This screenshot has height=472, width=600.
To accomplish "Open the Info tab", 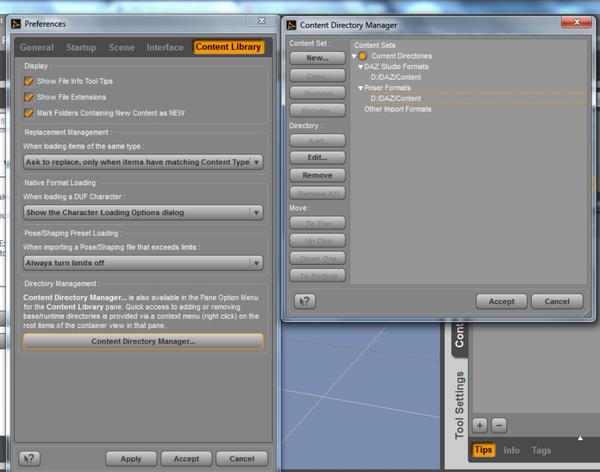I will (511, 450).
